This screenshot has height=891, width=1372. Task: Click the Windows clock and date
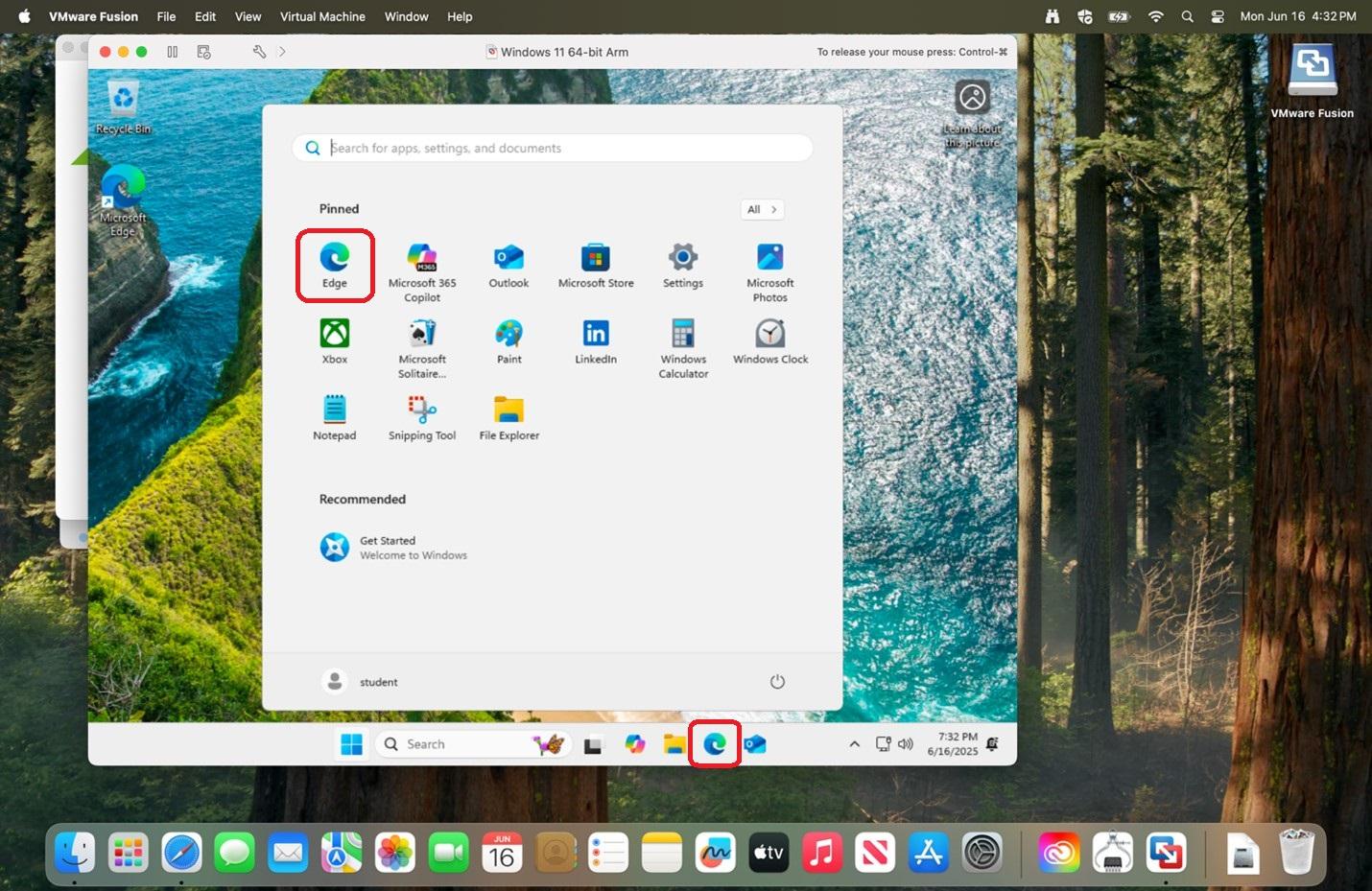pyautogui.click(x=953, y=744)
